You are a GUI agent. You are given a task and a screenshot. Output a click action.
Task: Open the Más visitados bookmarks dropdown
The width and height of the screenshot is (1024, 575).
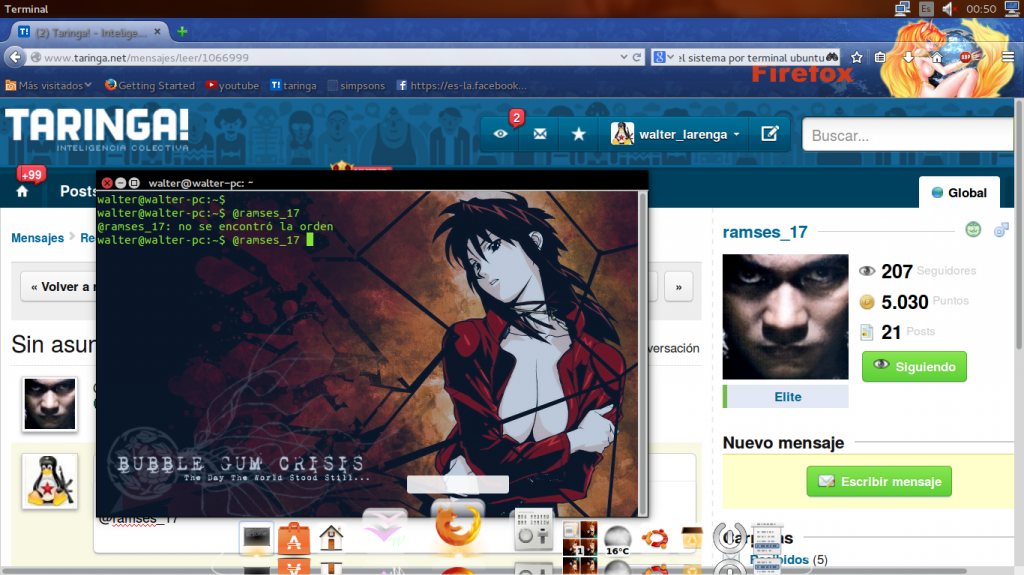[x=49, y=86]
